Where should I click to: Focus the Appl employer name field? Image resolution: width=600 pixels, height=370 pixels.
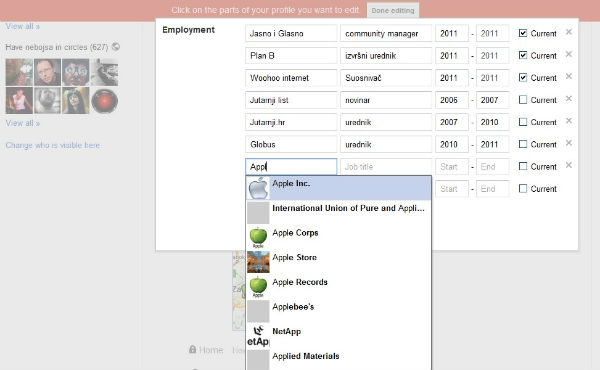click(291, 167)
